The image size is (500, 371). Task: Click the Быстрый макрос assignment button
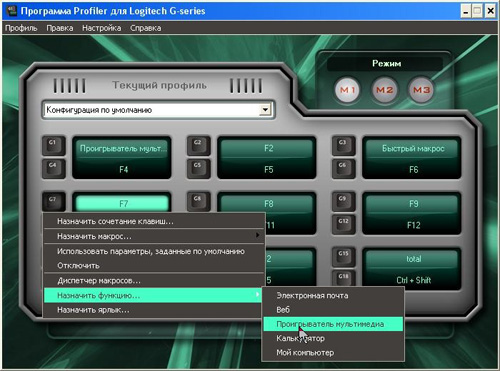(x=413, y=149)
